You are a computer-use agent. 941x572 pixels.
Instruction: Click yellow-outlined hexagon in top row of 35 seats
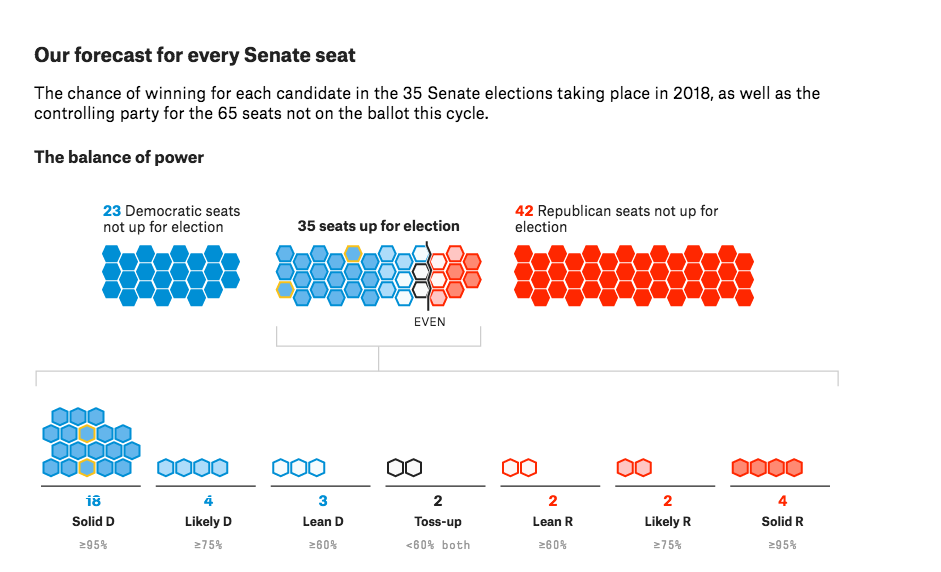pos(353,253)
